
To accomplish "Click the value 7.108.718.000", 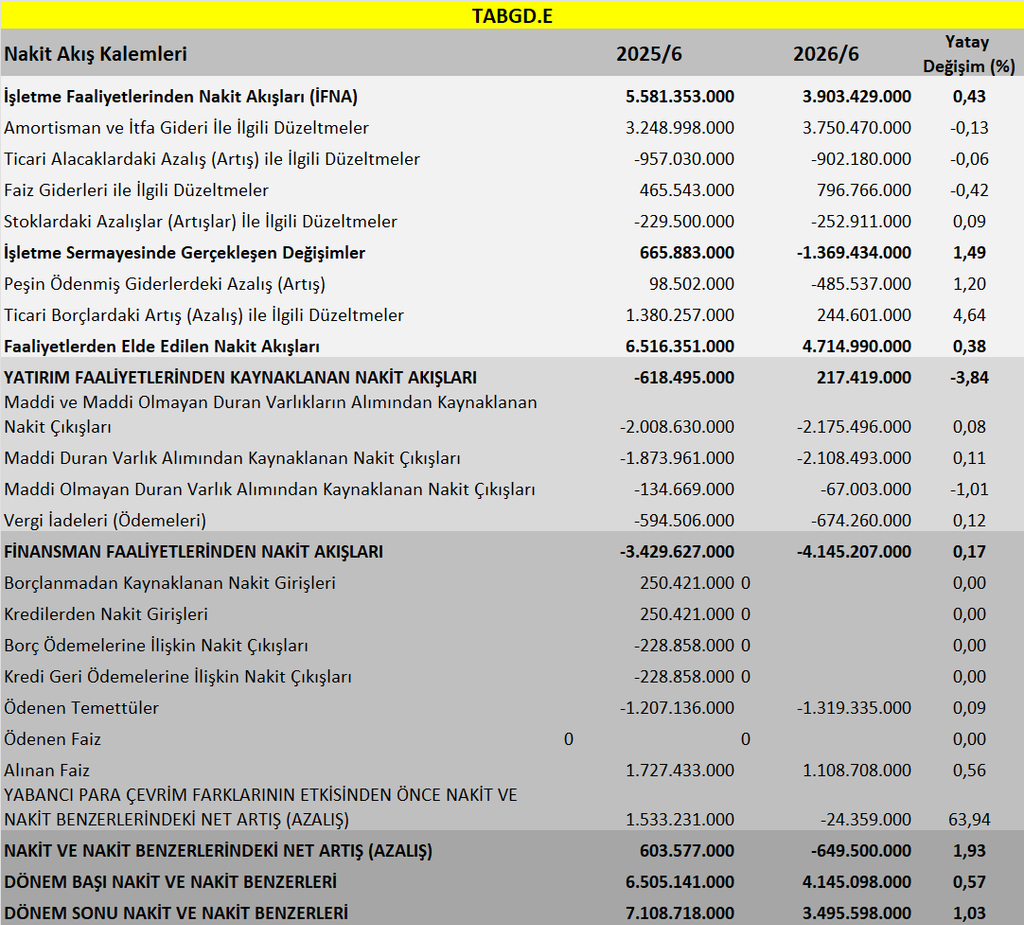I will (x=680, y=914).
